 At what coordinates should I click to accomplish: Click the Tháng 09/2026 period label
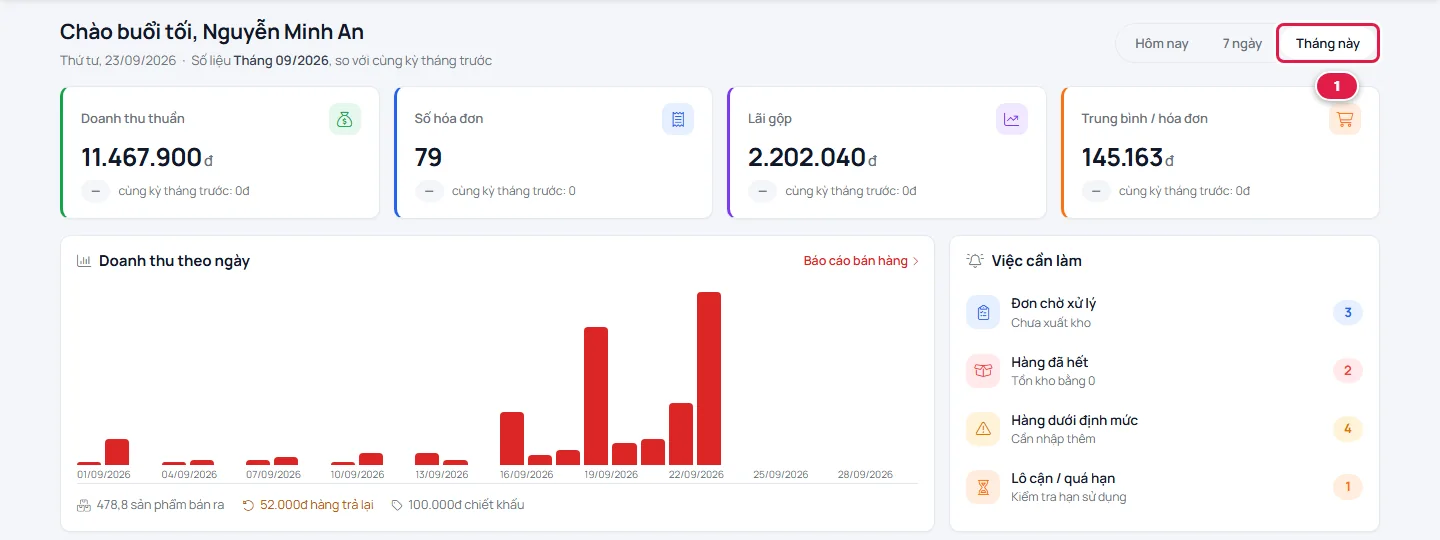281,61
